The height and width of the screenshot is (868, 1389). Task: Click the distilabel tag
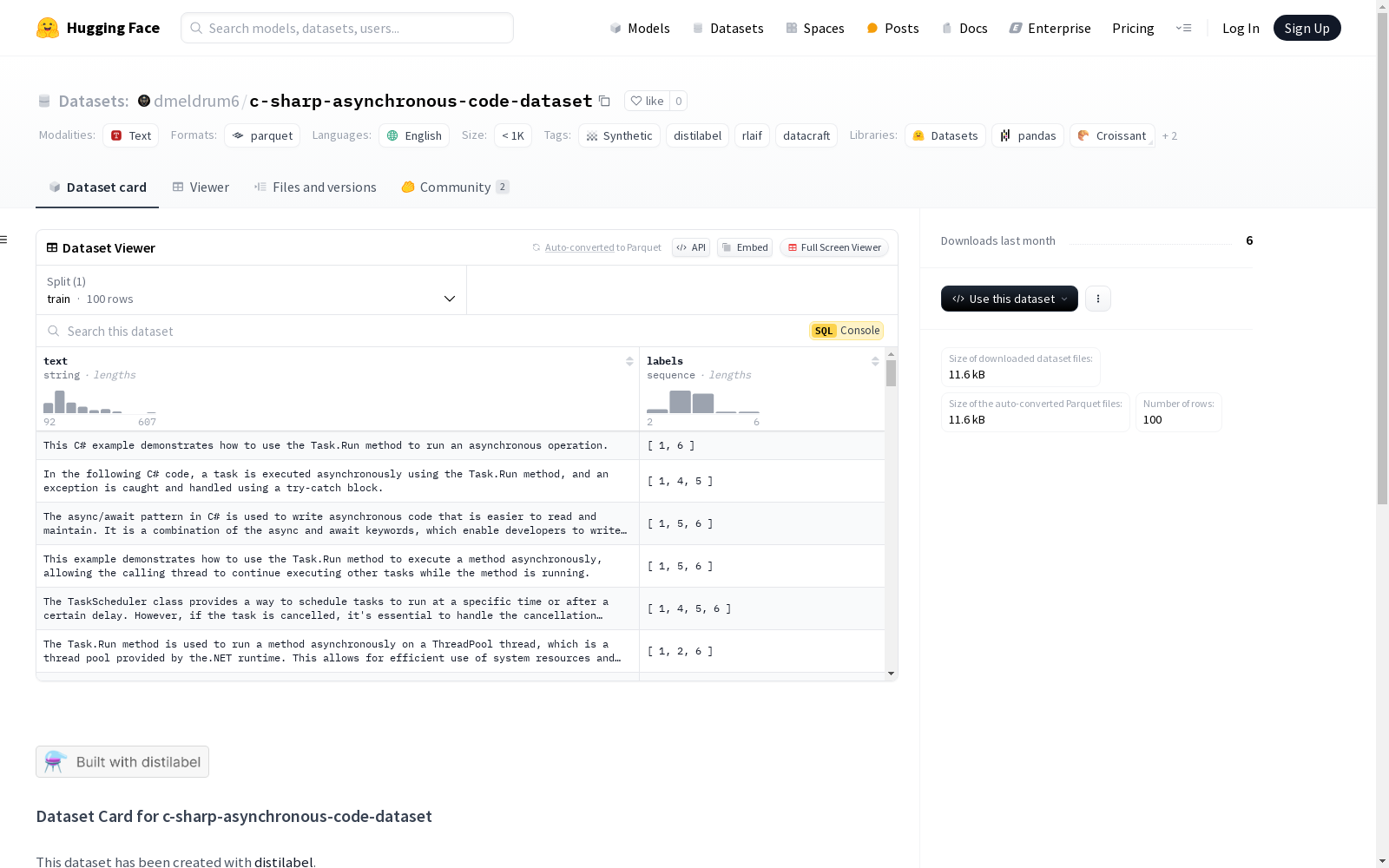pyautogui.click(x=697, y=135)
